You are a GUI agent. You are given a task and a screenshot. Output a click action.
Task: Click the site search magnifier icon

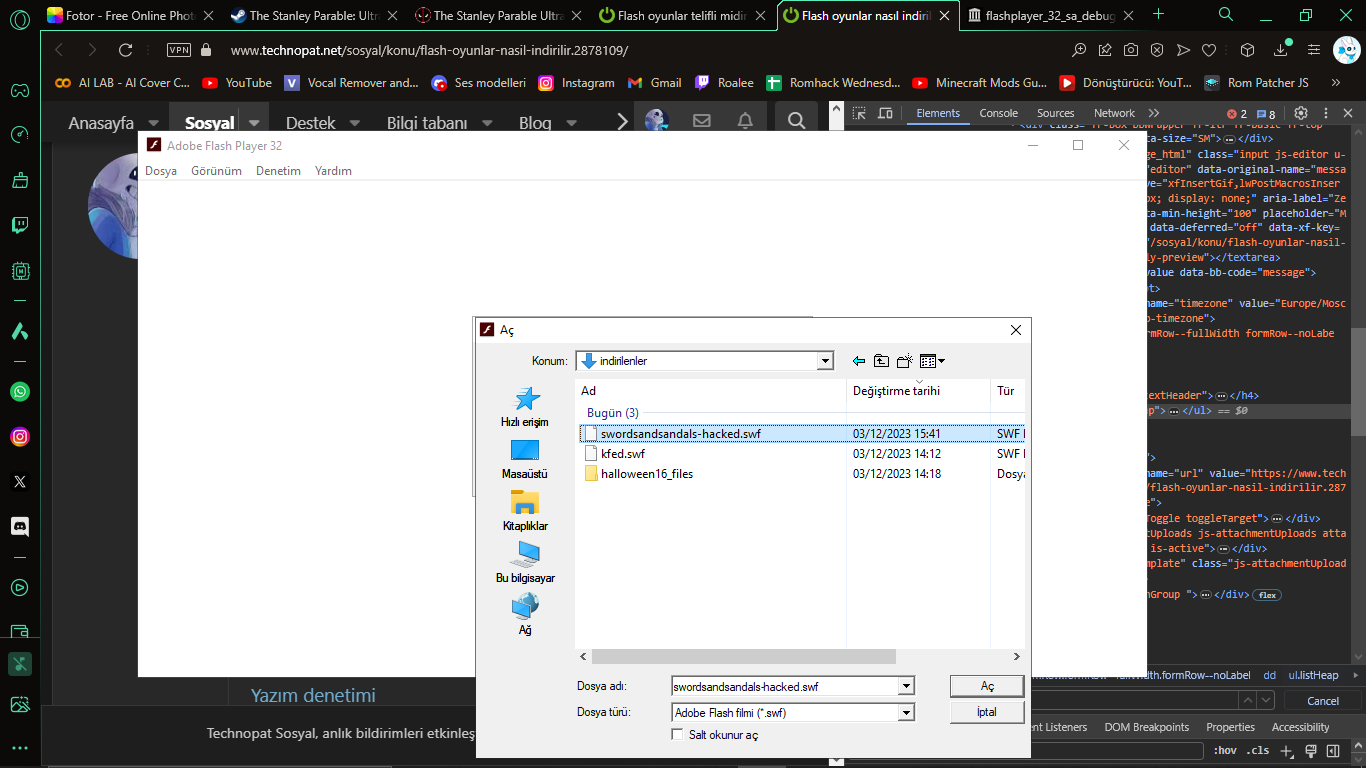796,121
